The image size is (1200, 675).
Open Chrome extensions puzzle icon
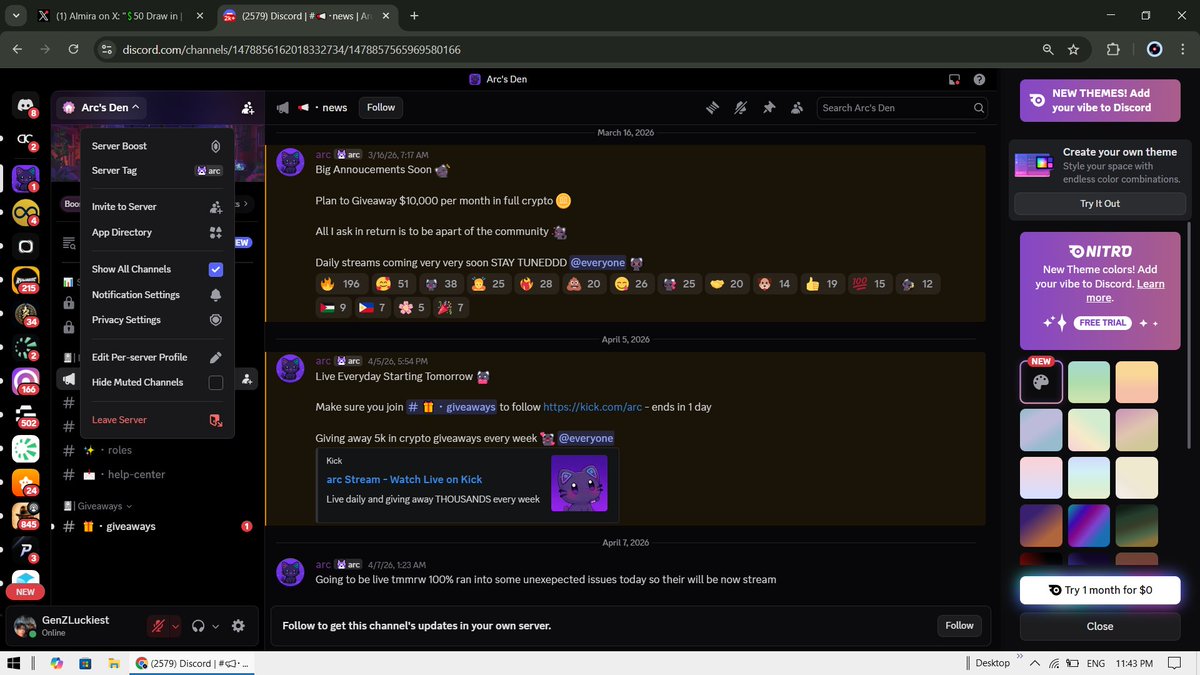click(x=1113, y=49)
